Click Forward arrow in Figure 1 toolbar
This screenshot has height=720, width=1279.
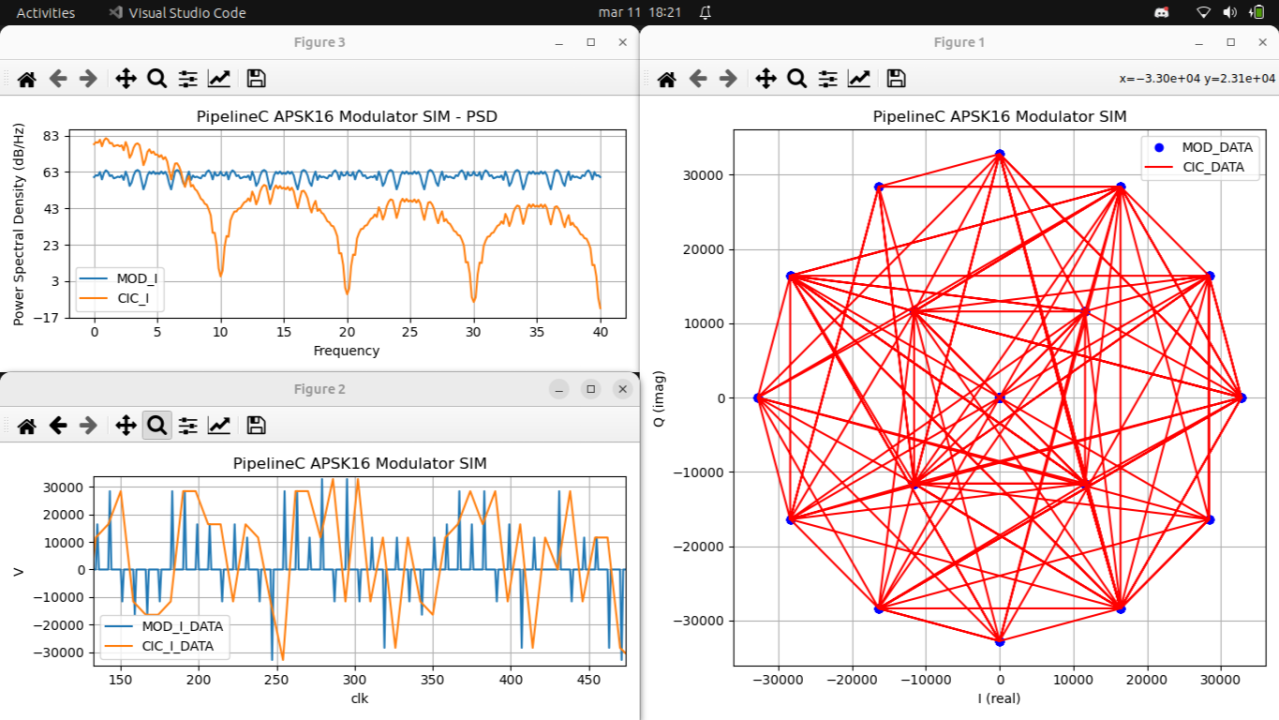[x=728, y=79]
